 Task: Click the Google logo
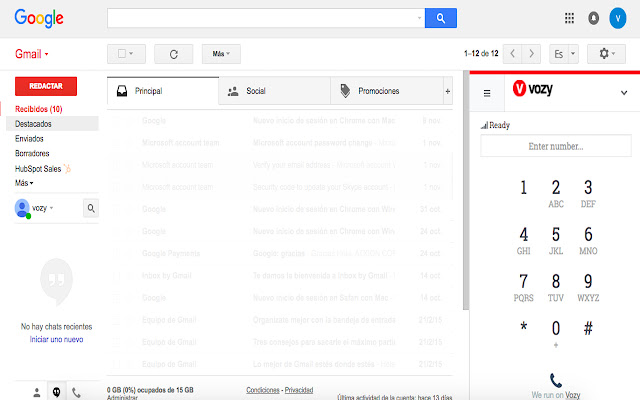pos(39,18)
